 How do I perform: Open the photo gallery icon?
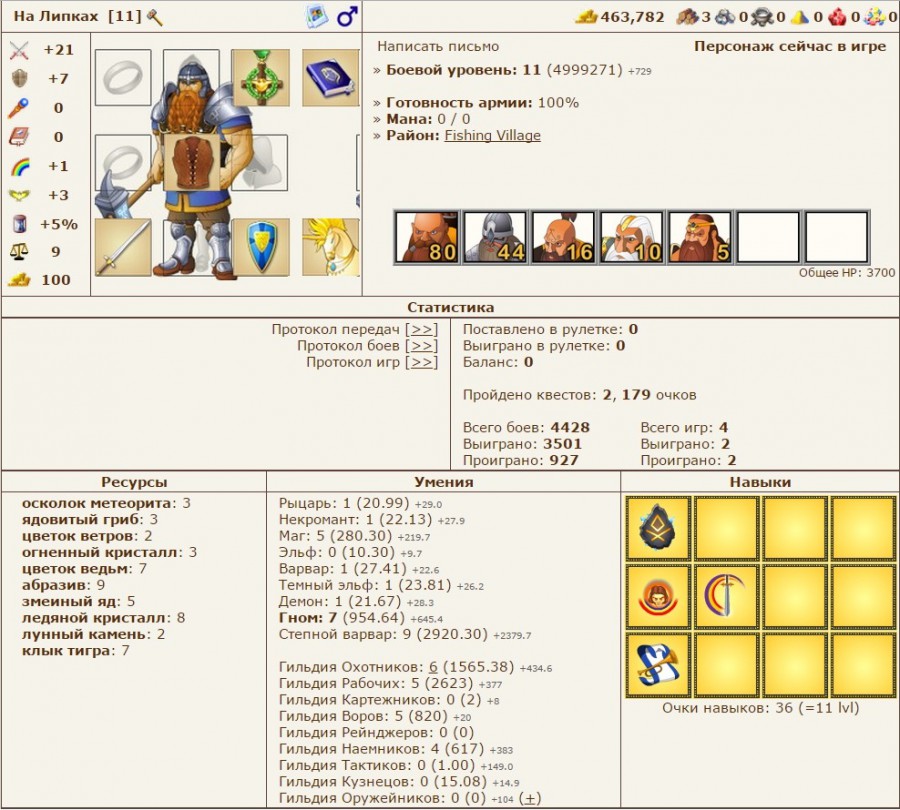[317, 16]
